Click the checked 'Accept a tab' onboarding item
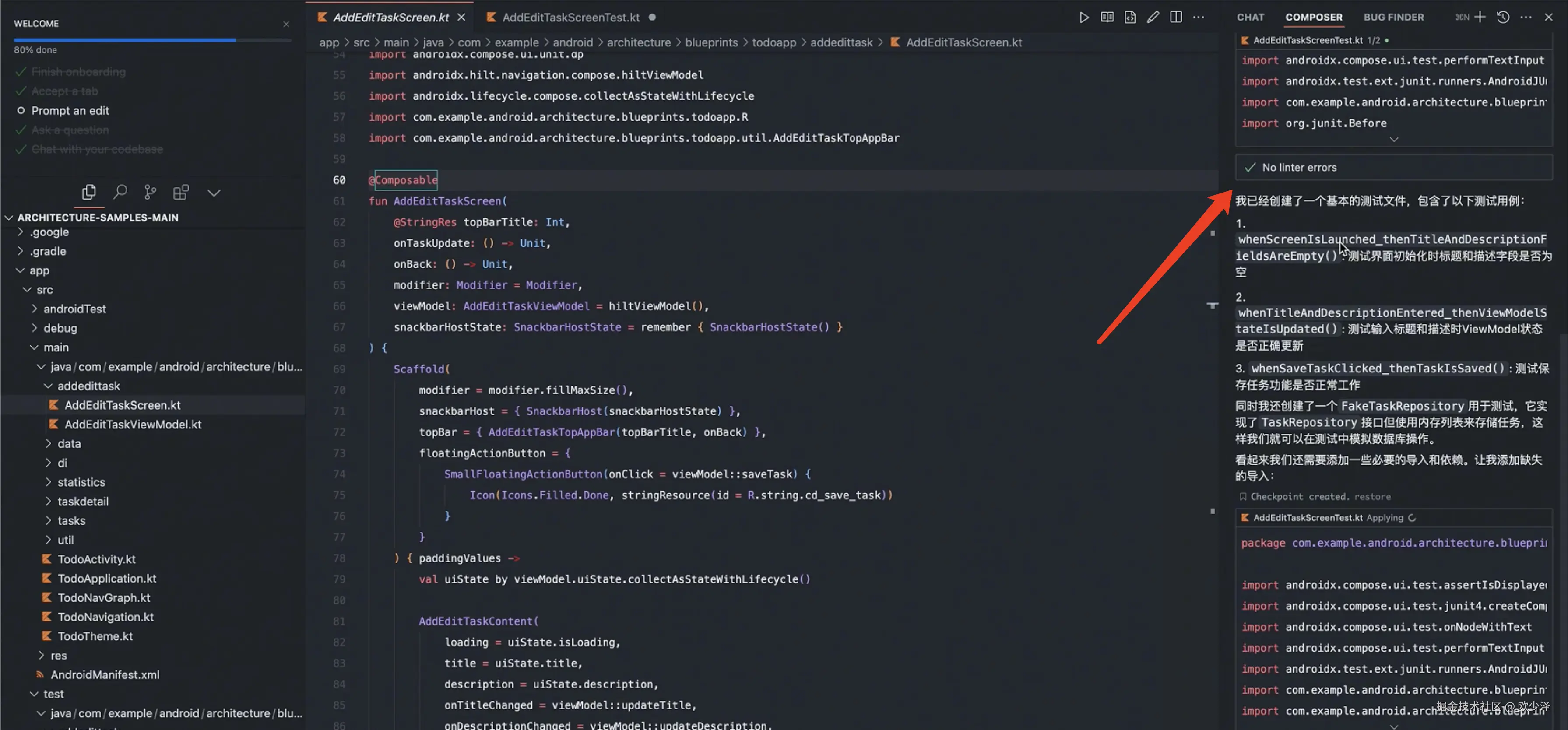The image size is (1568, 730). [64, 91]
